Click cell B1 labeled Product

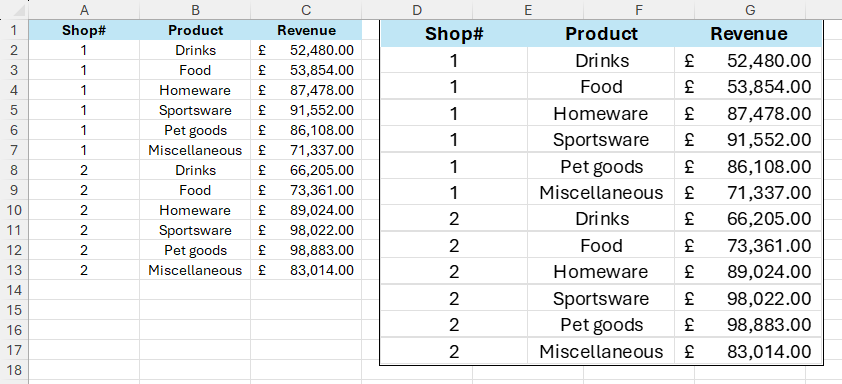coord(195,30)
